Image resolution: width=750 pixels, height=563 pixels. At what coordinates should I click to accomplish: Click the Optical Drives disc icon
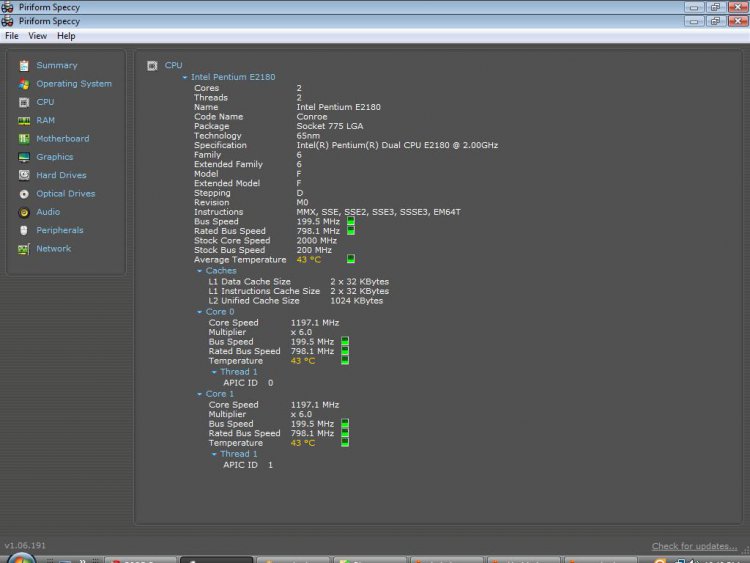click(x=24, y=194)
